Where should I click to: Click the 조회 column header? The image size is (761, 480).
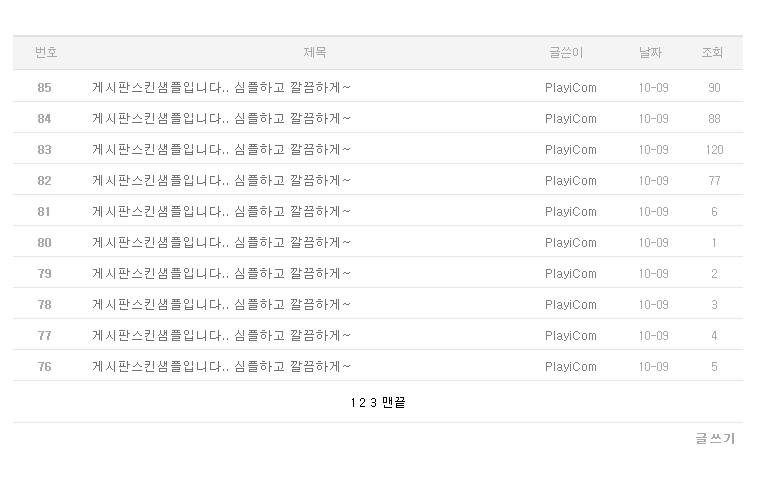coord(712,53)
